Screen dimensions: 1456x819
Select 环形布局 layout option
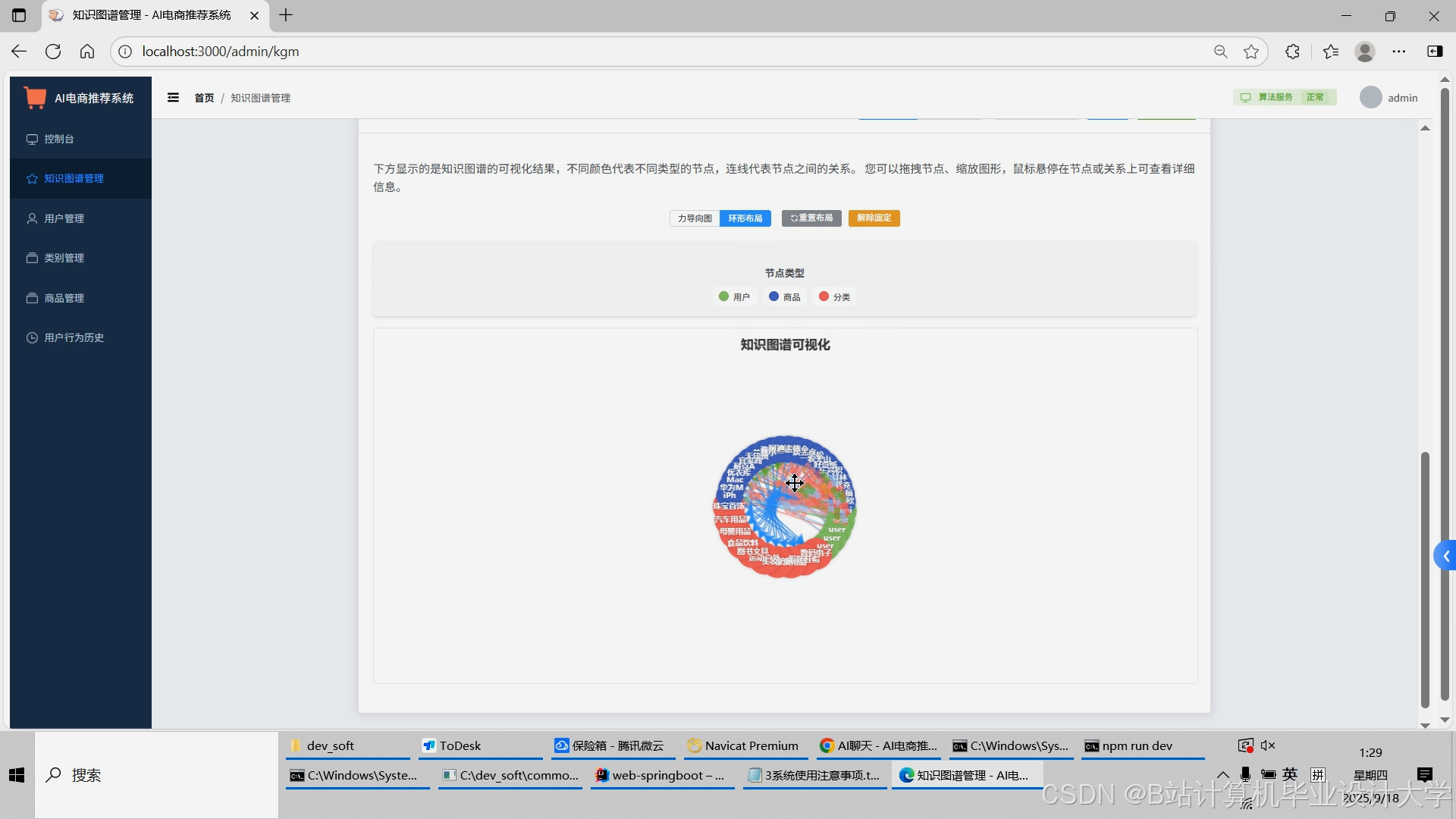click(x=745, y=218)
